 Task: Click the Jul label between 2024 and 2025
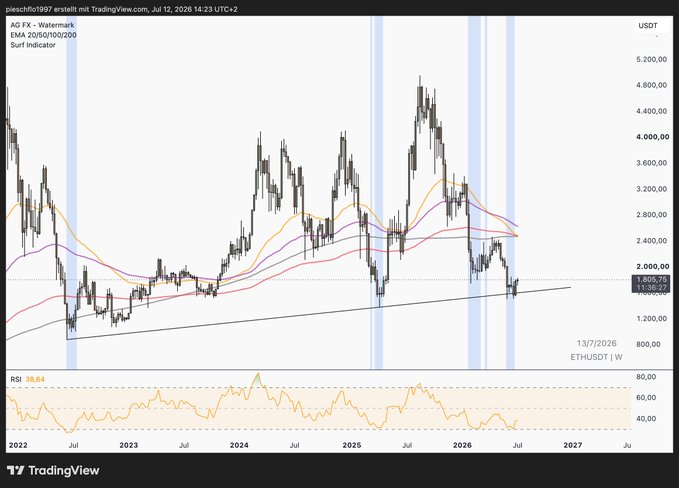[294, 445]
